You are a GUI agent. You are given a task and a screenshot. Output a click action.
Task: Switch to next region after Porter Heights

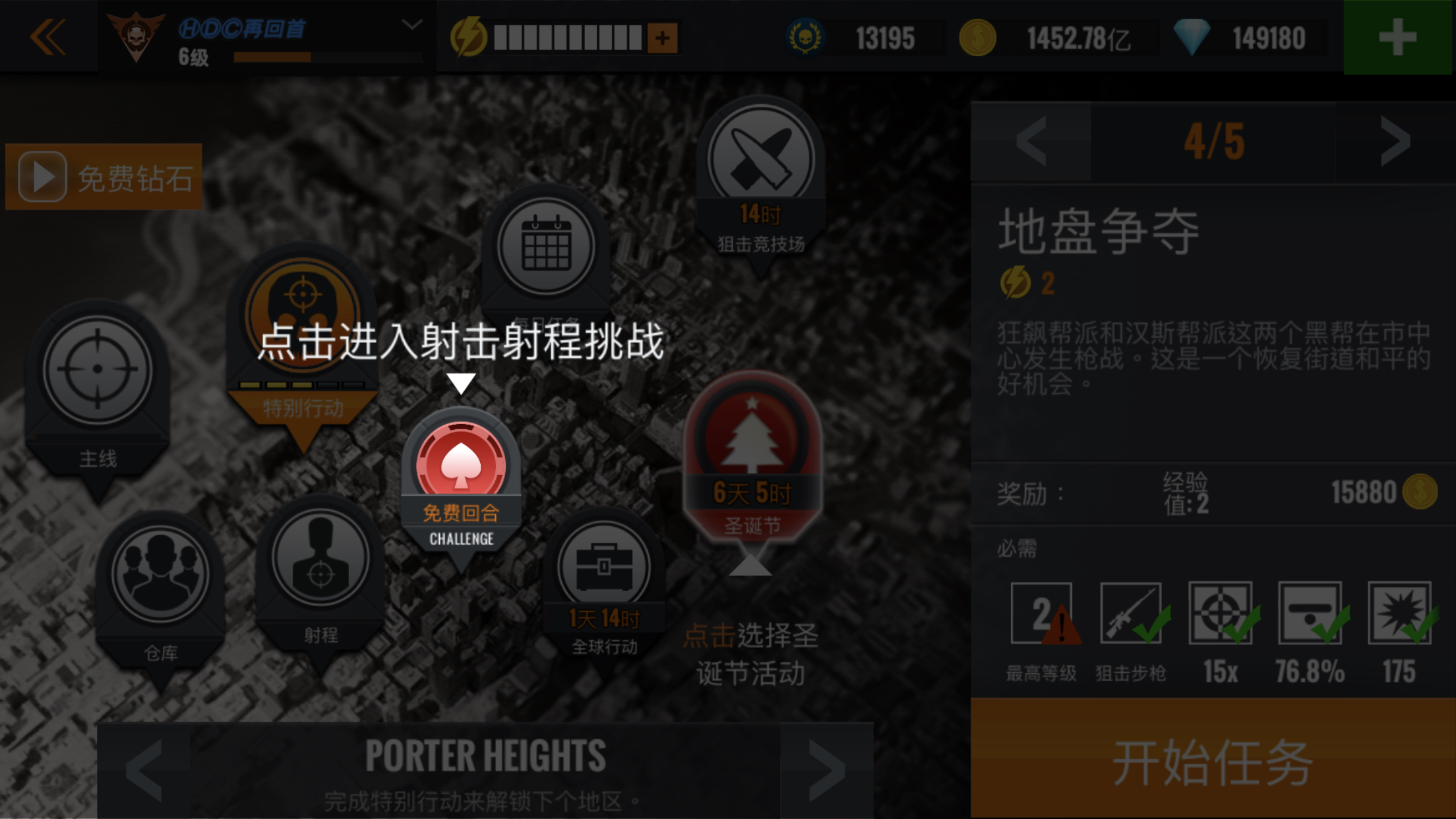[827, 770]
